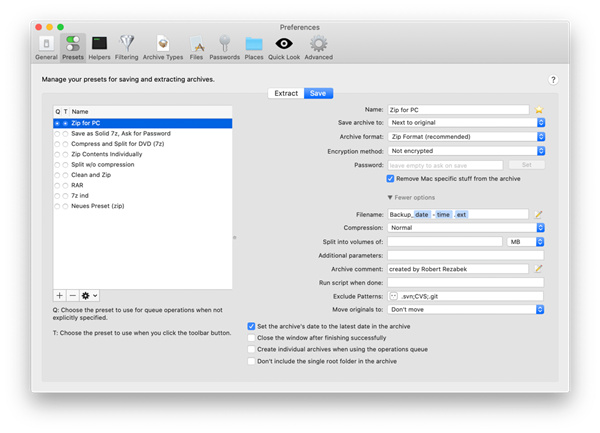Open the Advanced preferences pane

[318, 47]
